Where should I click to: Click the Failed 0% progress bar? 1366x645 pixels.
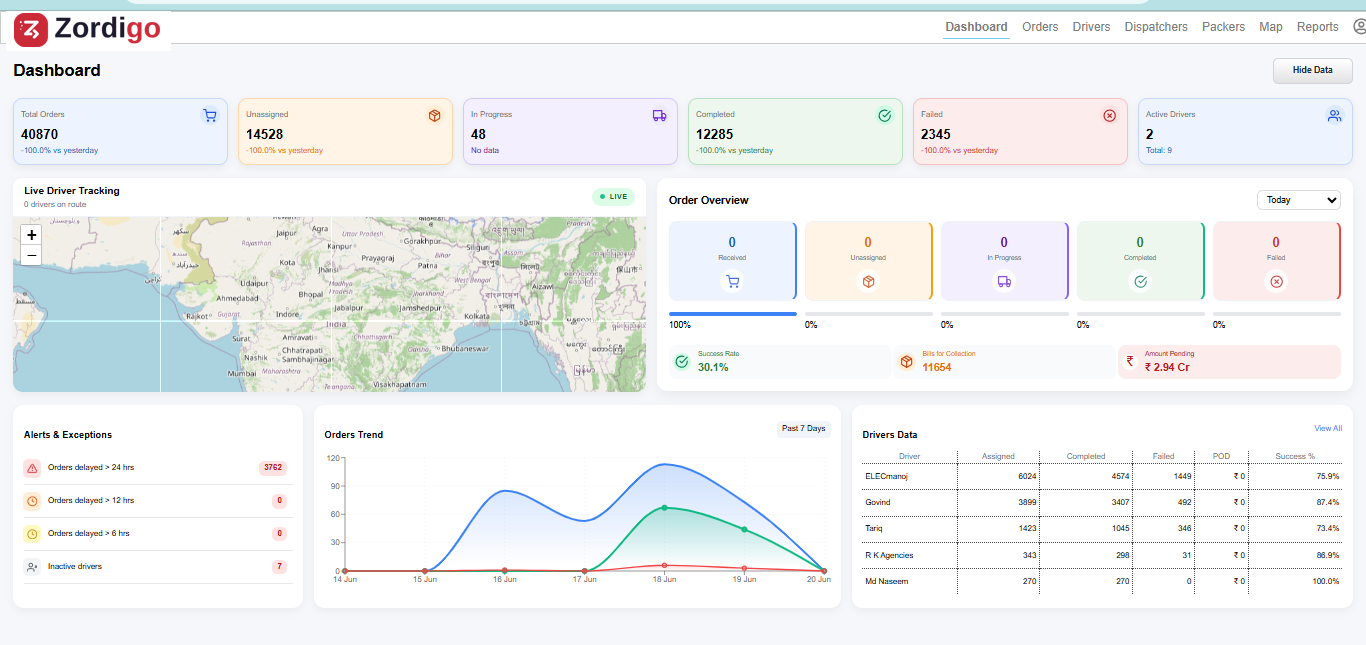[1276, 314]
